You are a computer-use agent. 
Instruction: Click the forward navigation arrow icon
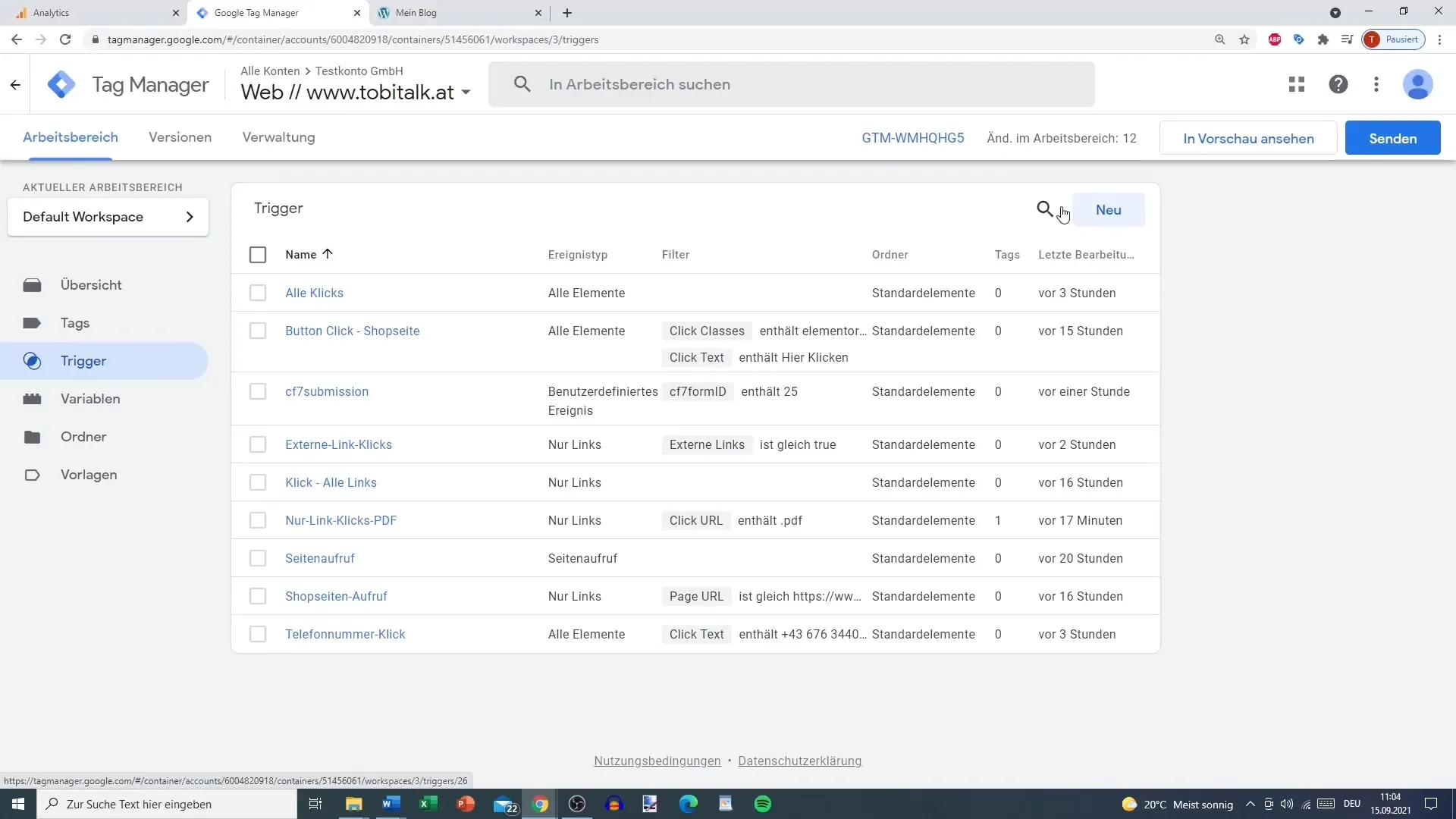[40, 40]
